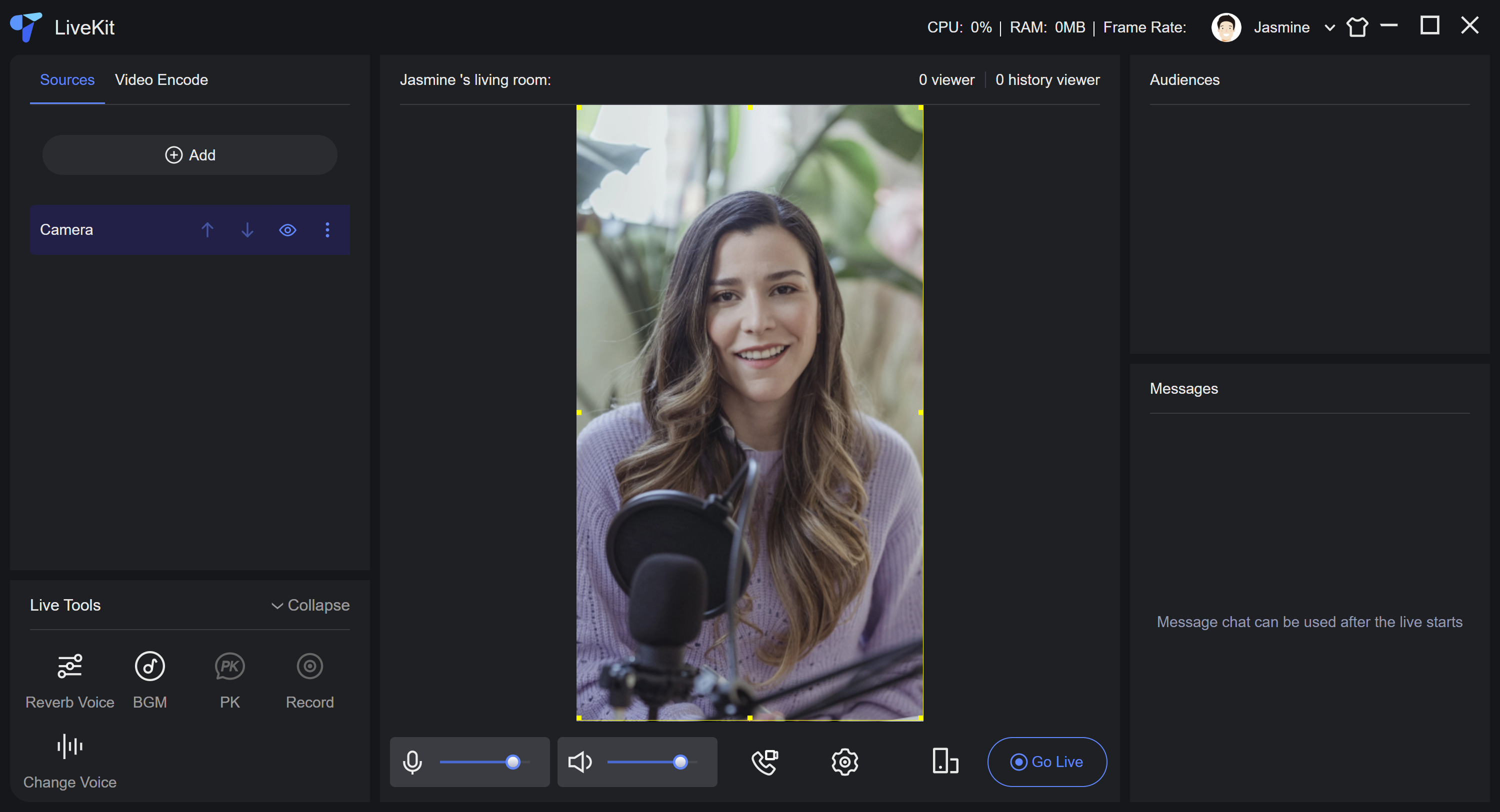Screen dimensions: 1500x812
Task: Open the video call link icon
Action: 764,762
